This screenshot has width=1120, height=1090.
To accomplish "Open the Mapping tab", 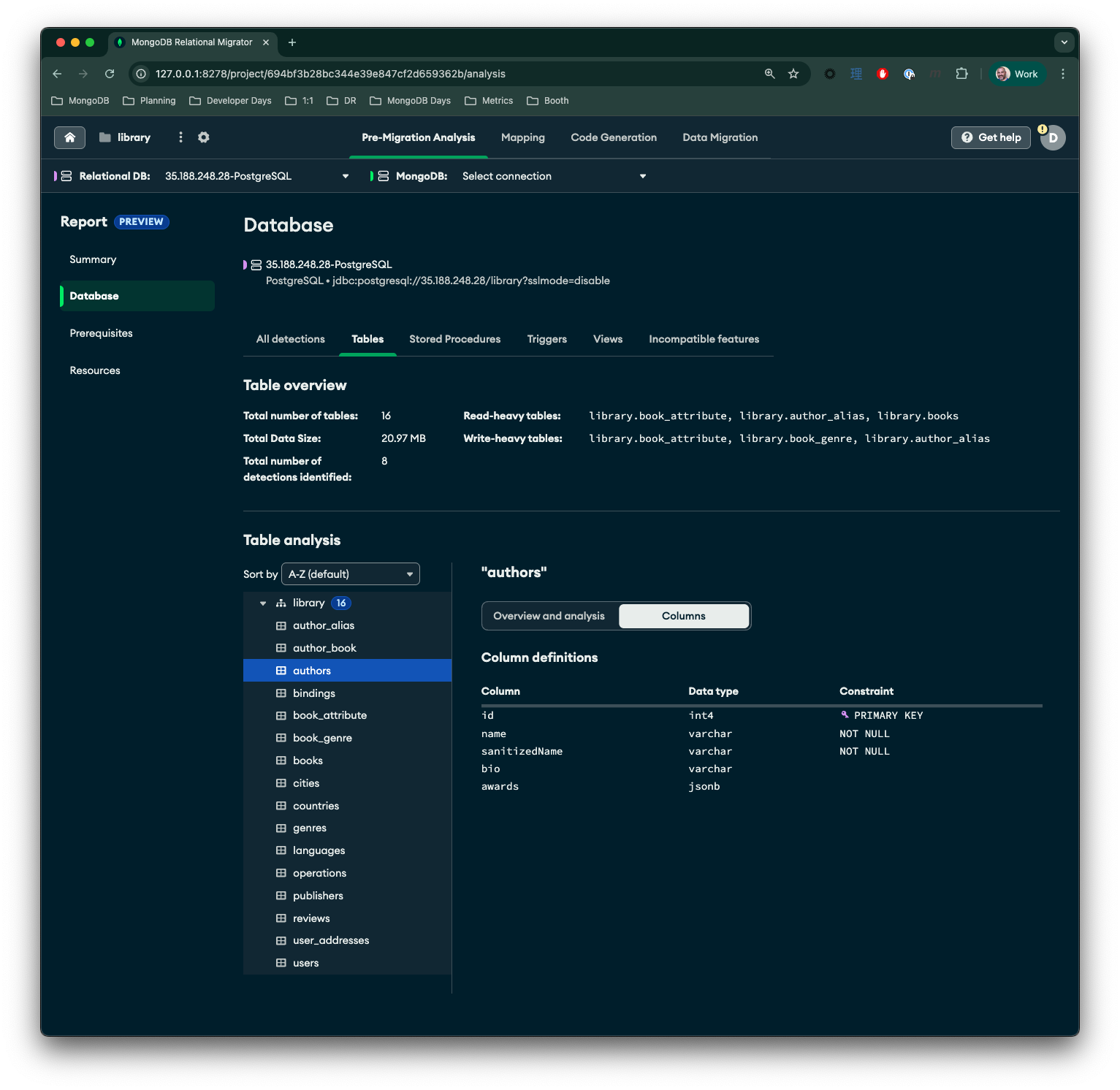I will 522,137.
